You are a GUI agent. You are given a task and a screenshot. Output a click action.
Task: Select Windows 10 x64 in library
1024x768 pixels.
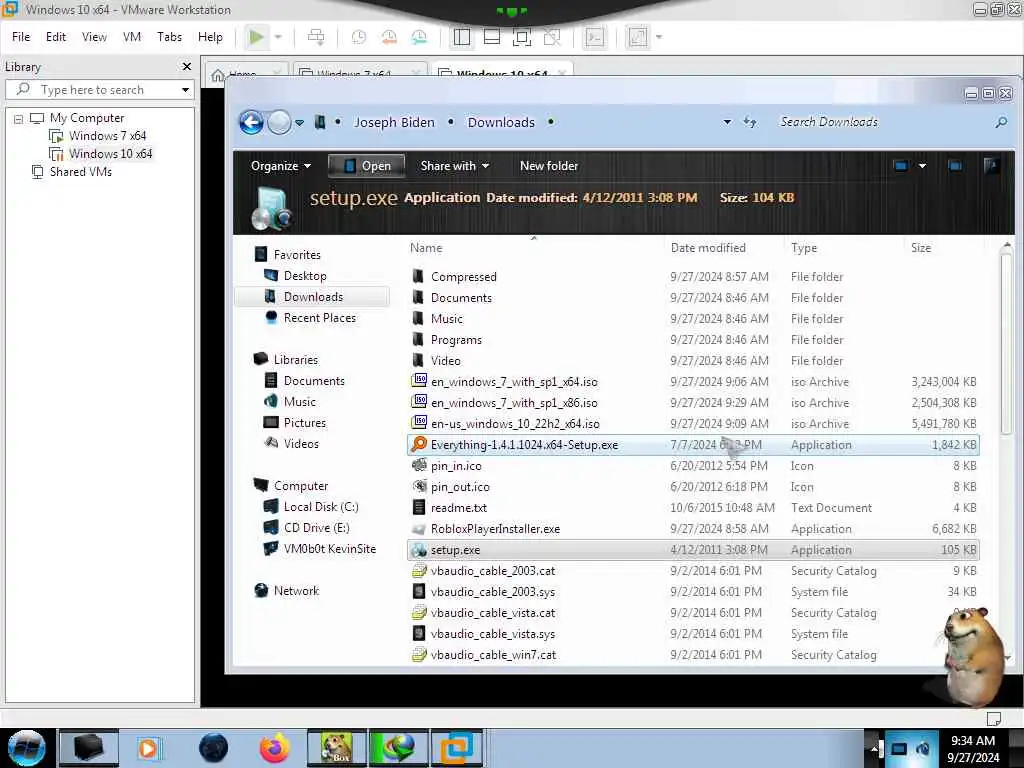110,154
